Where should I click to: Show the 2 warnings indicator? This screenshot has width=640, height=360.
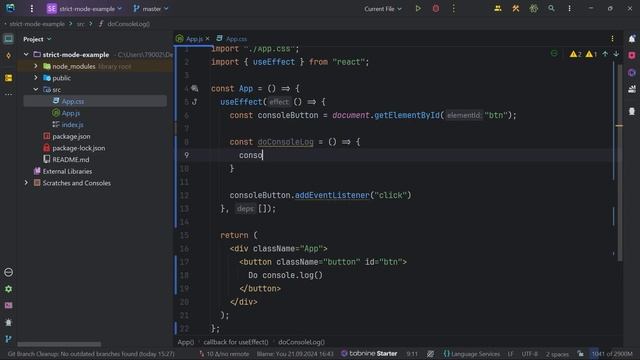pyautogui.click(x=576, y=54)
